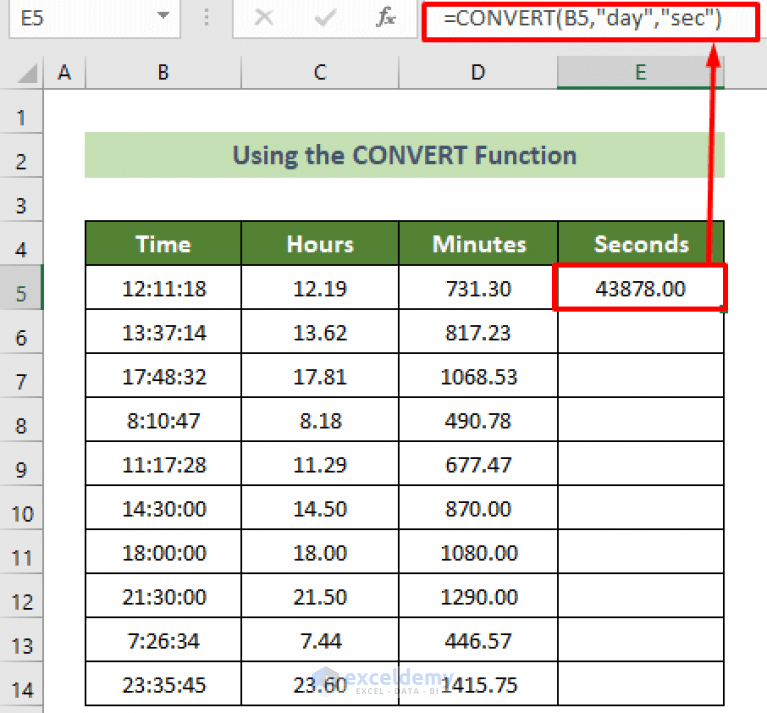The image size is (767, 713).
Task: Click the 'Time' header cell
Action: [163, 244]
